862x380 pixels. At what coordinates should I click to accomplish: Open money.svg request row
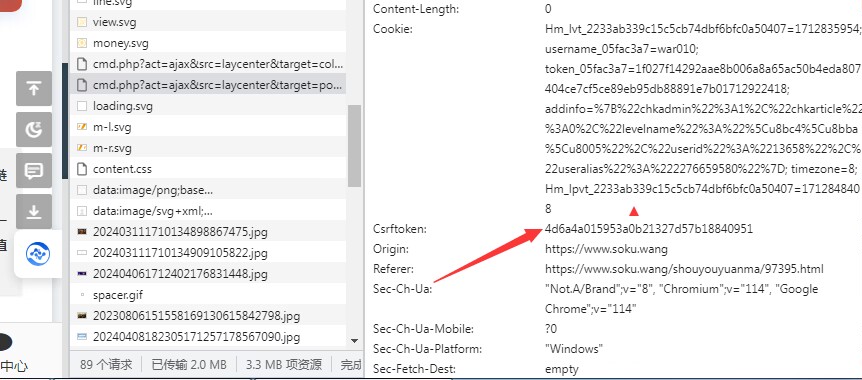point(208,43)
